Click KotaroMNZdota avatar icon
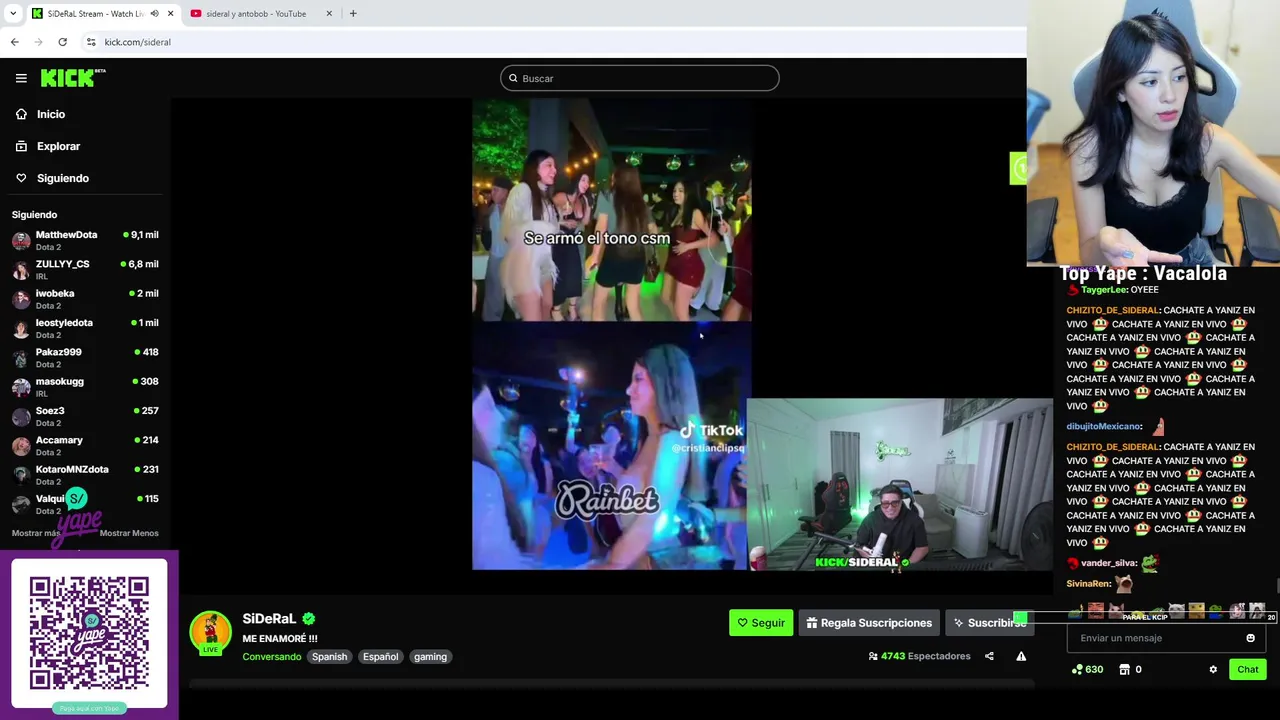The image size is (1280, 720). pyautogui.click(x=21, y=475)
